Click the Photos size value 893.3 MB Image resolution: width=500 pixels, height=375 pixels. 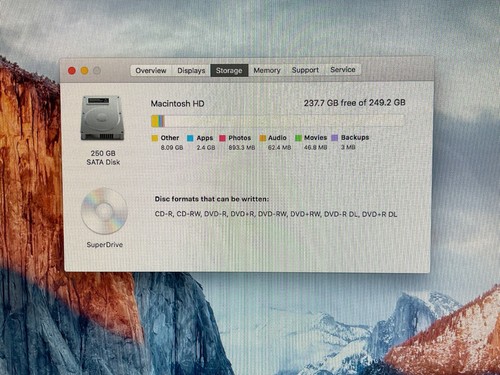242,147
